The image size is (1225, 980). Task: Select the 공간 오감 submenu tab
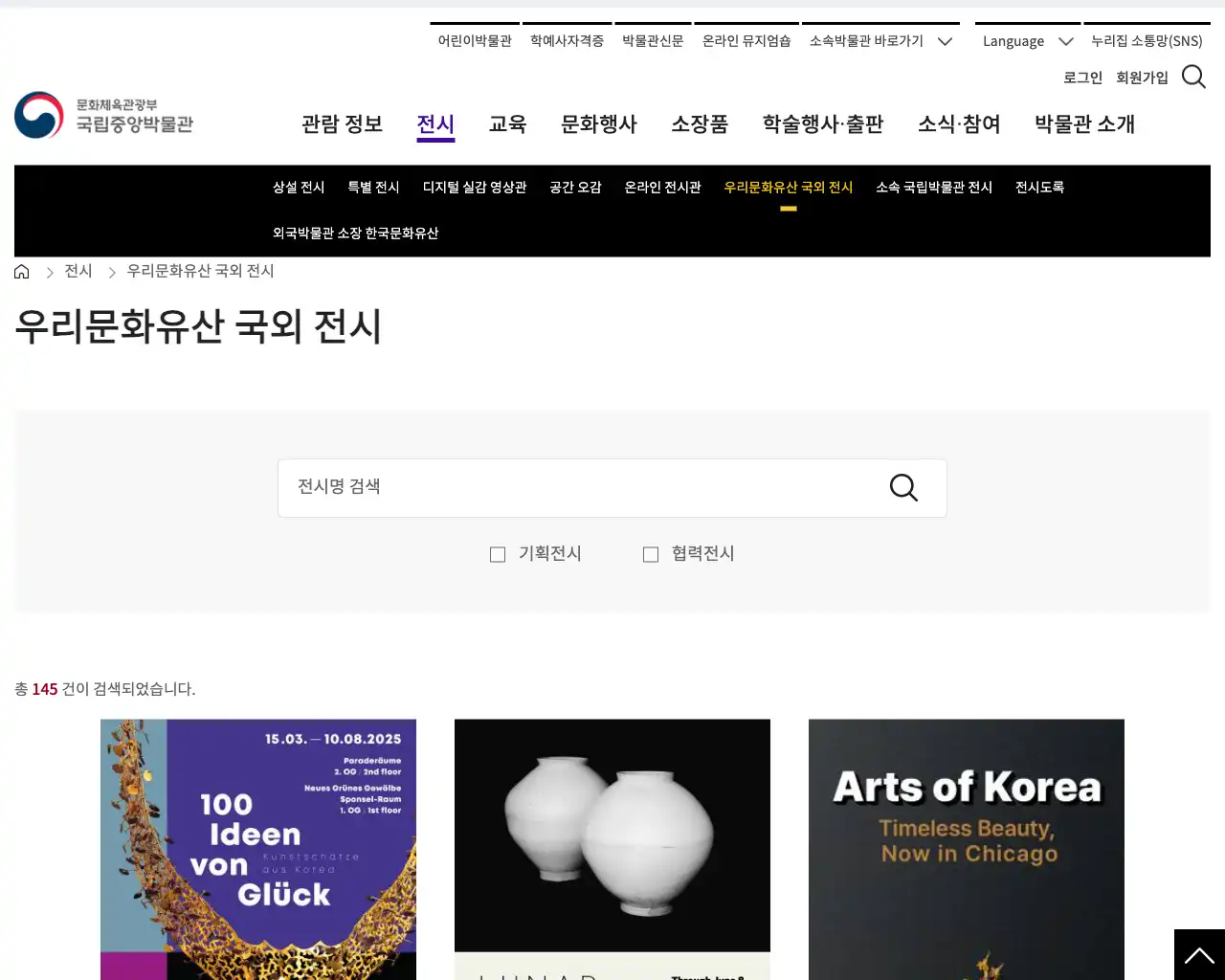(575, 188)
